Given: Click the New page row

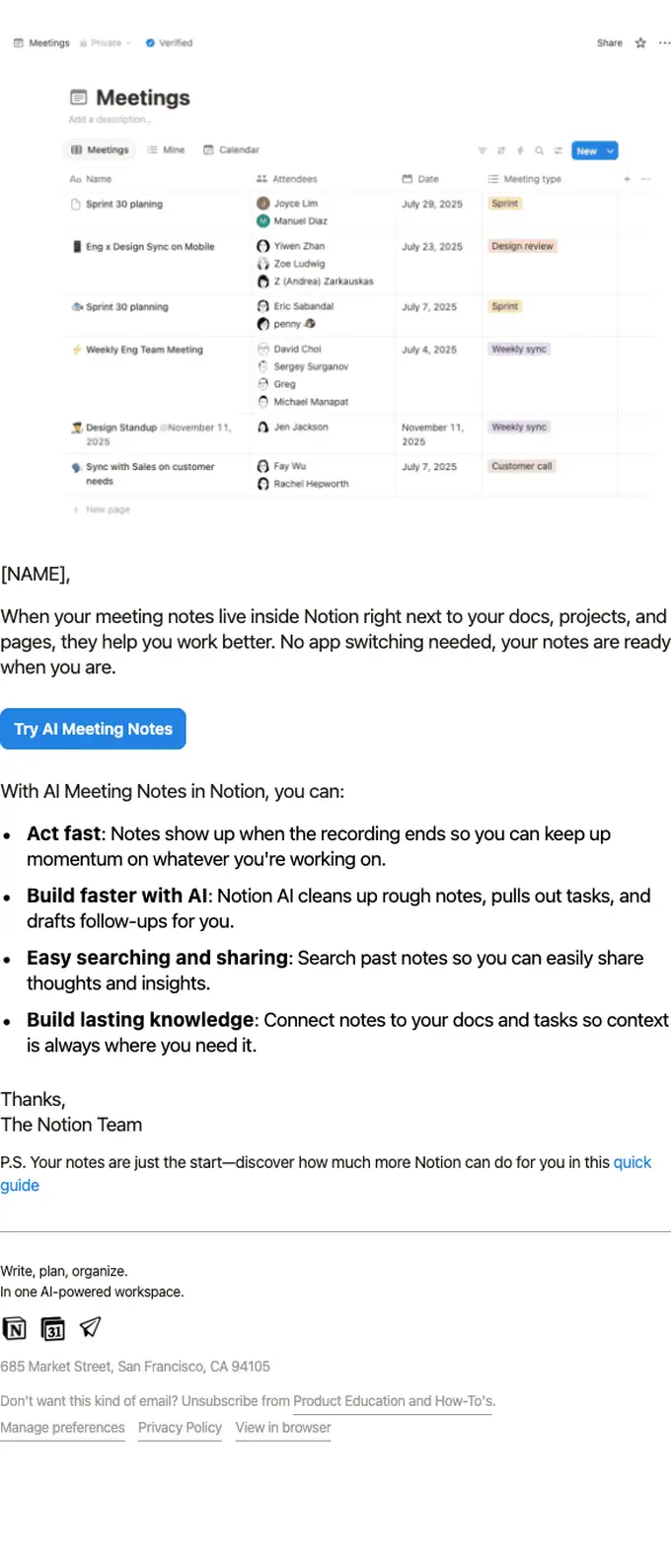Looking at the screenshot, I should pyautogui.click(x=101, y=510).
